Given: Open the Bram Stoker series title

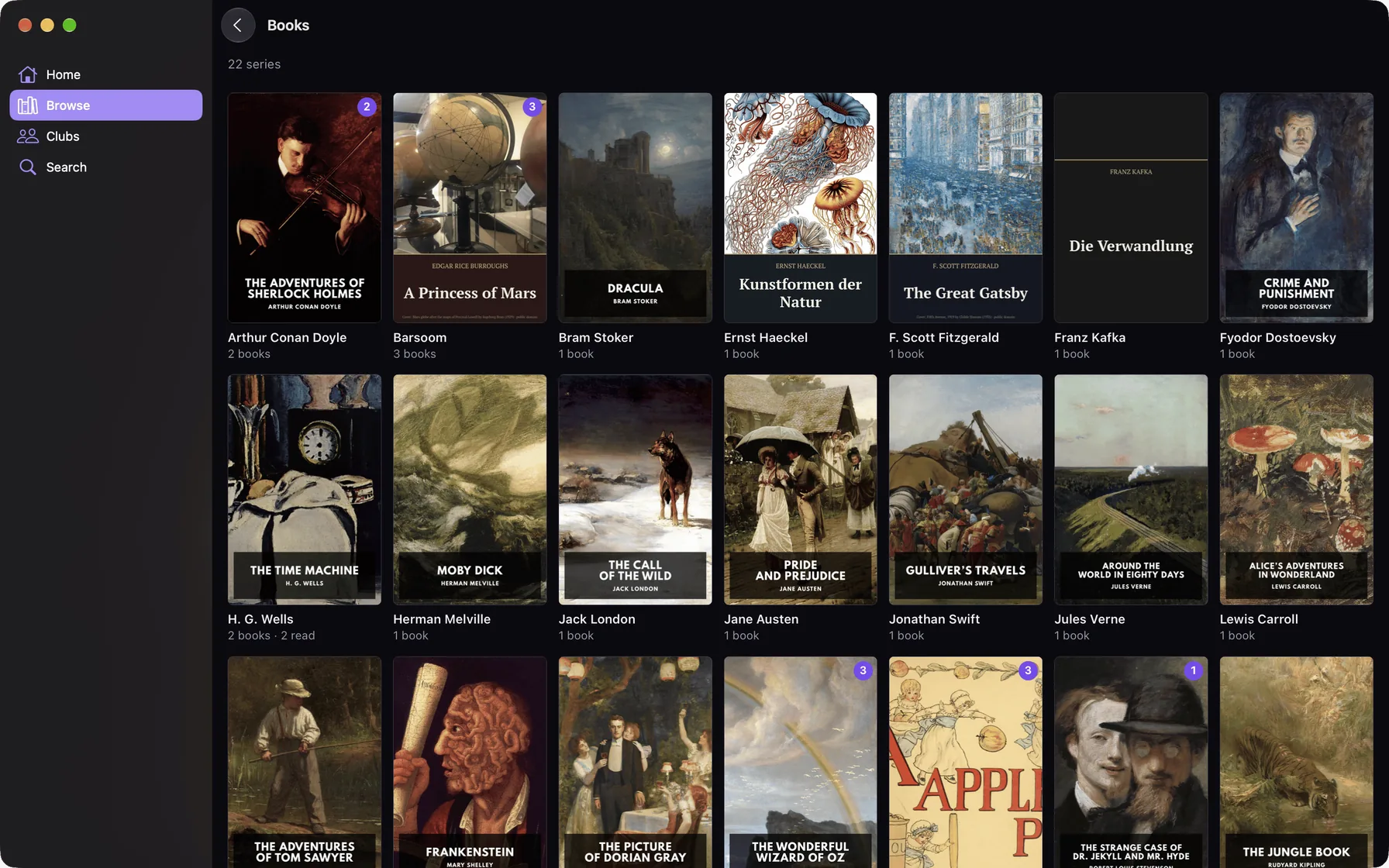Looking at the screenshot, I should [x=595, y=338].
